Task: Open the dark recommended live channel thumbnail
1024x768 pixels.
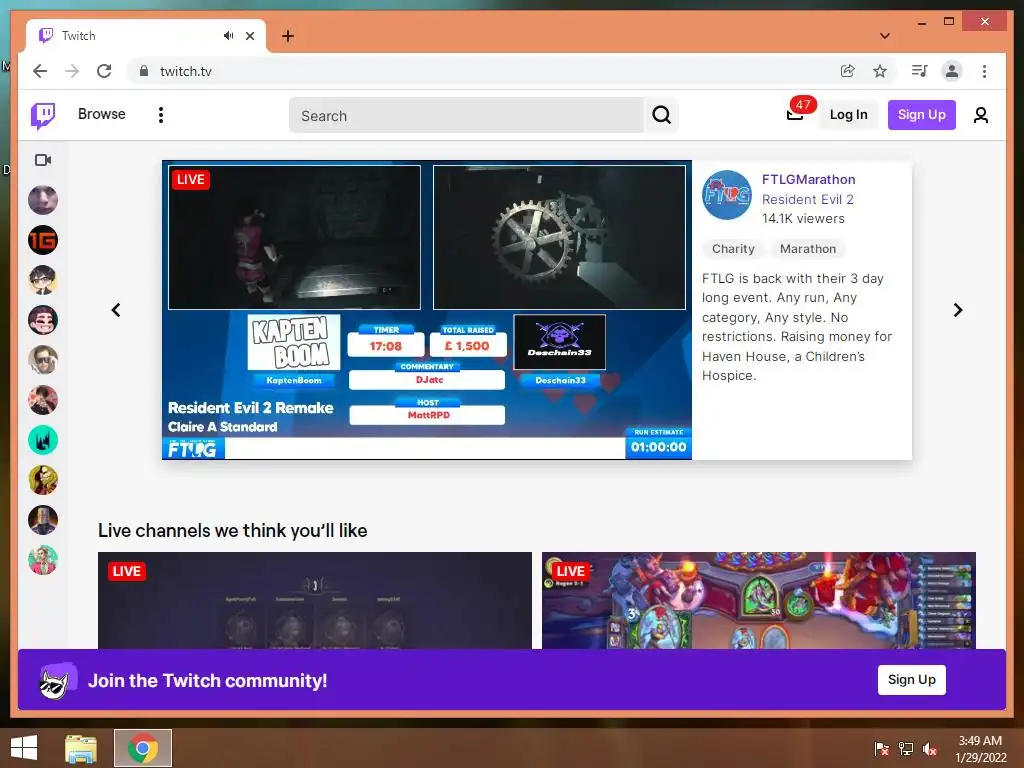Action: (315, 601)
